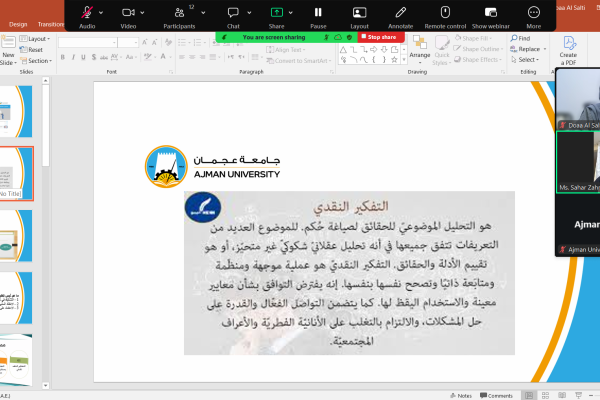Open the Section dropdown
The height and width of the screenshot is (400, 600).
36,60
